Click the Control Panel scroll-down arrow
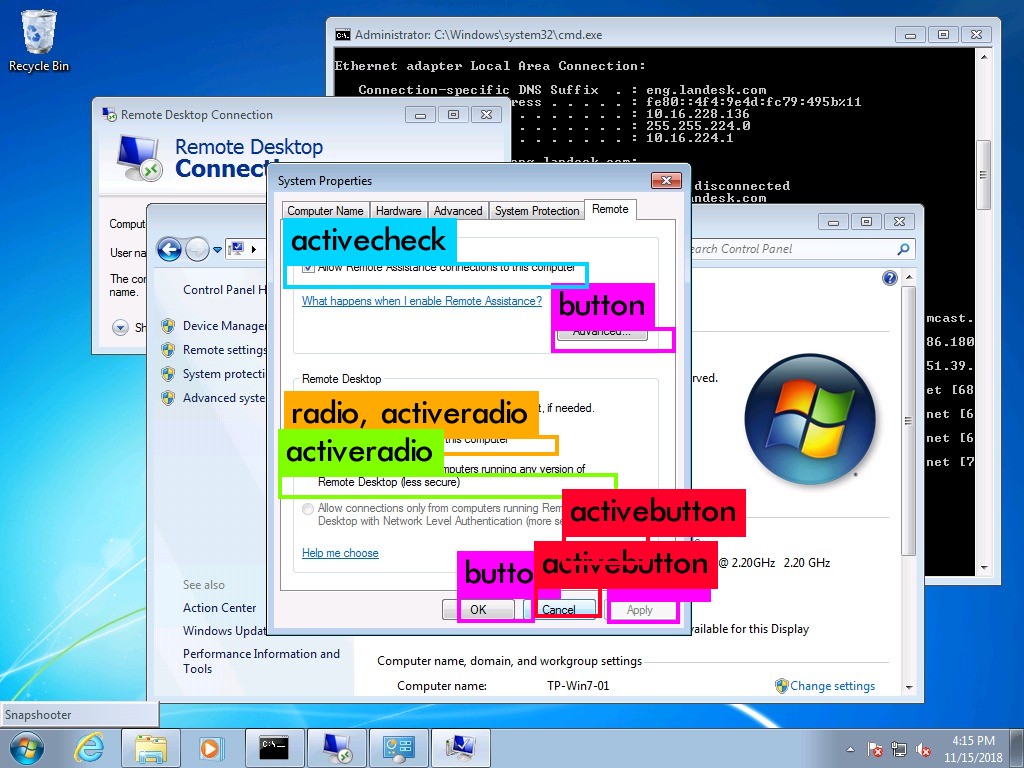Image resolution: width=1024 pixels, height=768 pixels. click(x=908, y=688)
